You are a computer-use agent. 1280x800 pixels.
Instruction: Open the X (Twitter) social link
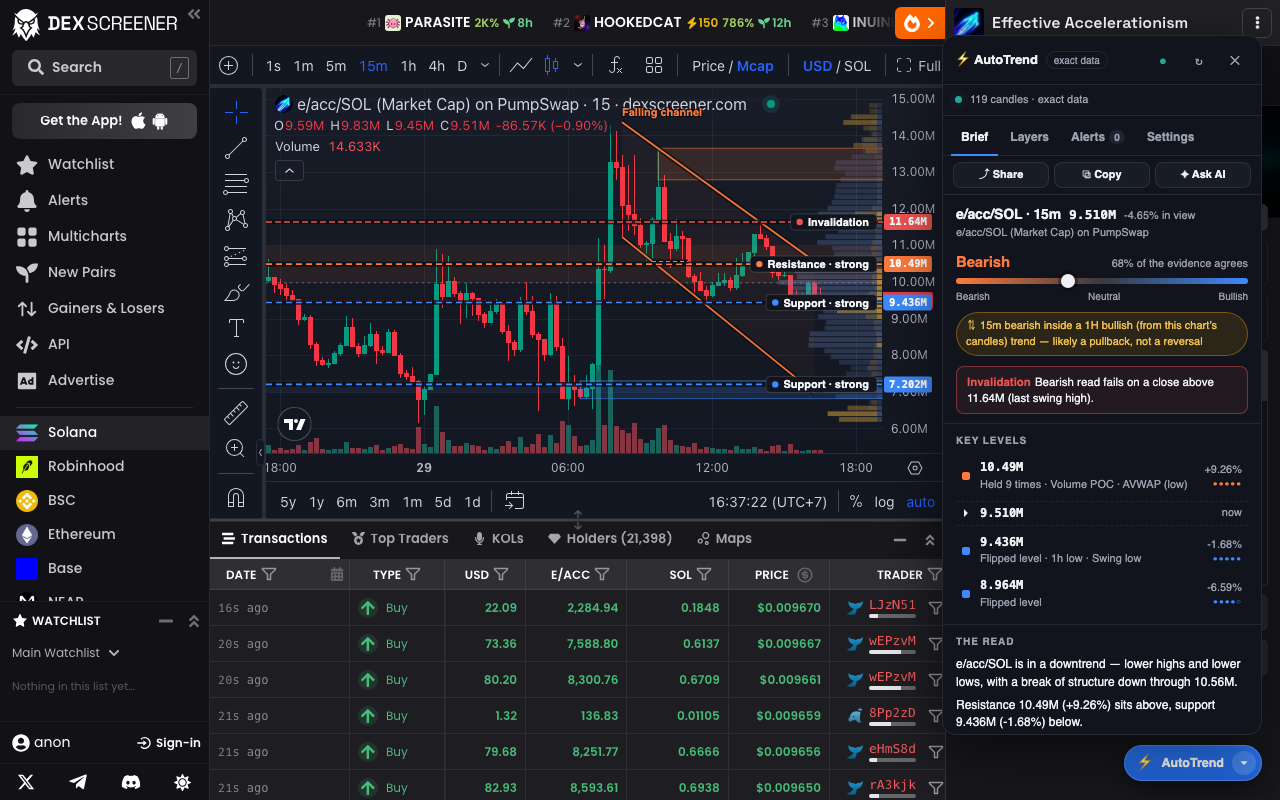click(26, 782)
